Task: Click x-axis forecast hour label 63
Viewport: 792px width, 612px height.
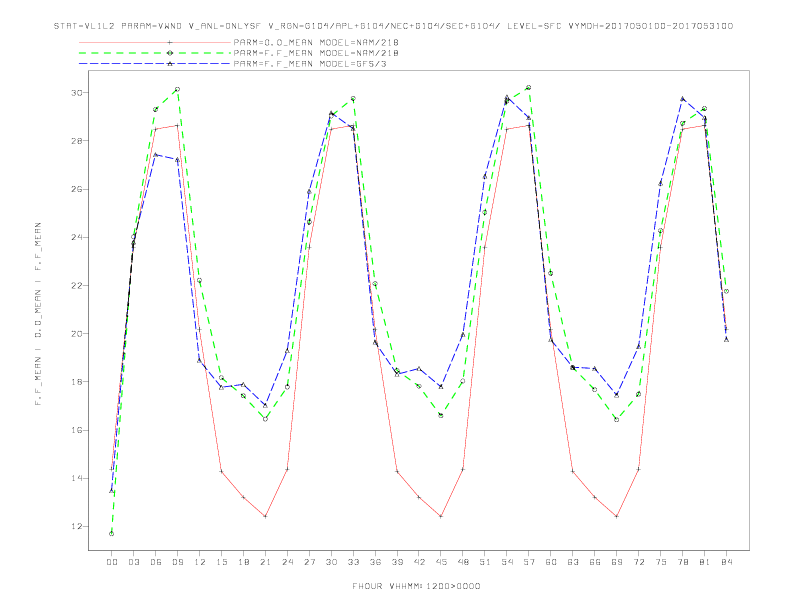Action: (573, 562)
